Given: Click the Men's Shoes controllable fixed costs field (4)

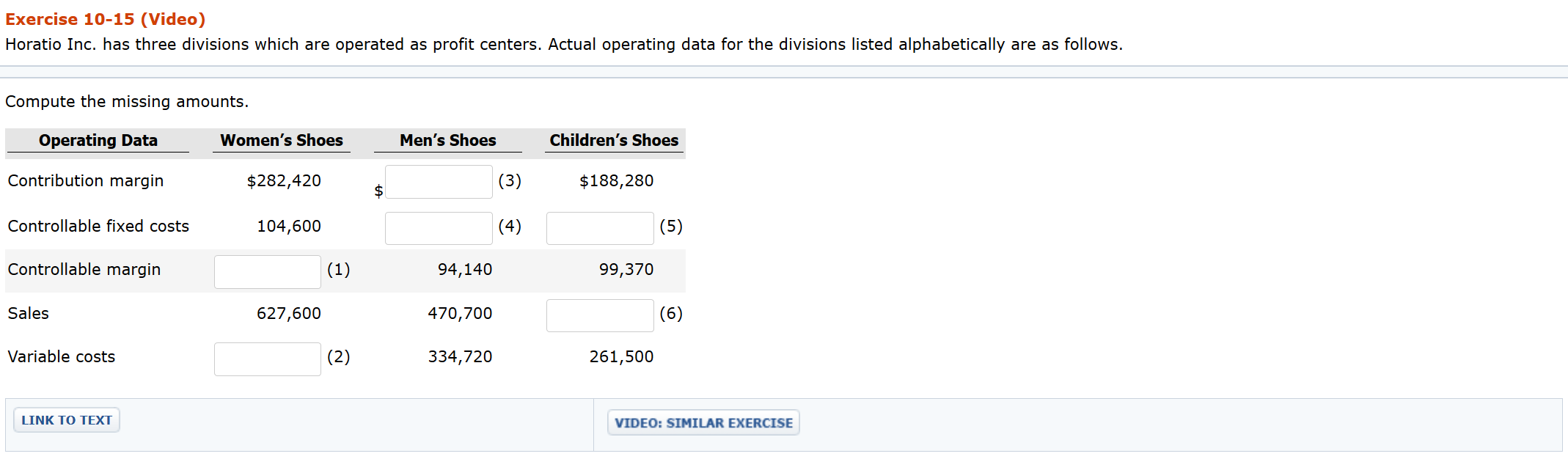Looking at the screenshot, I should click(439, 228).
